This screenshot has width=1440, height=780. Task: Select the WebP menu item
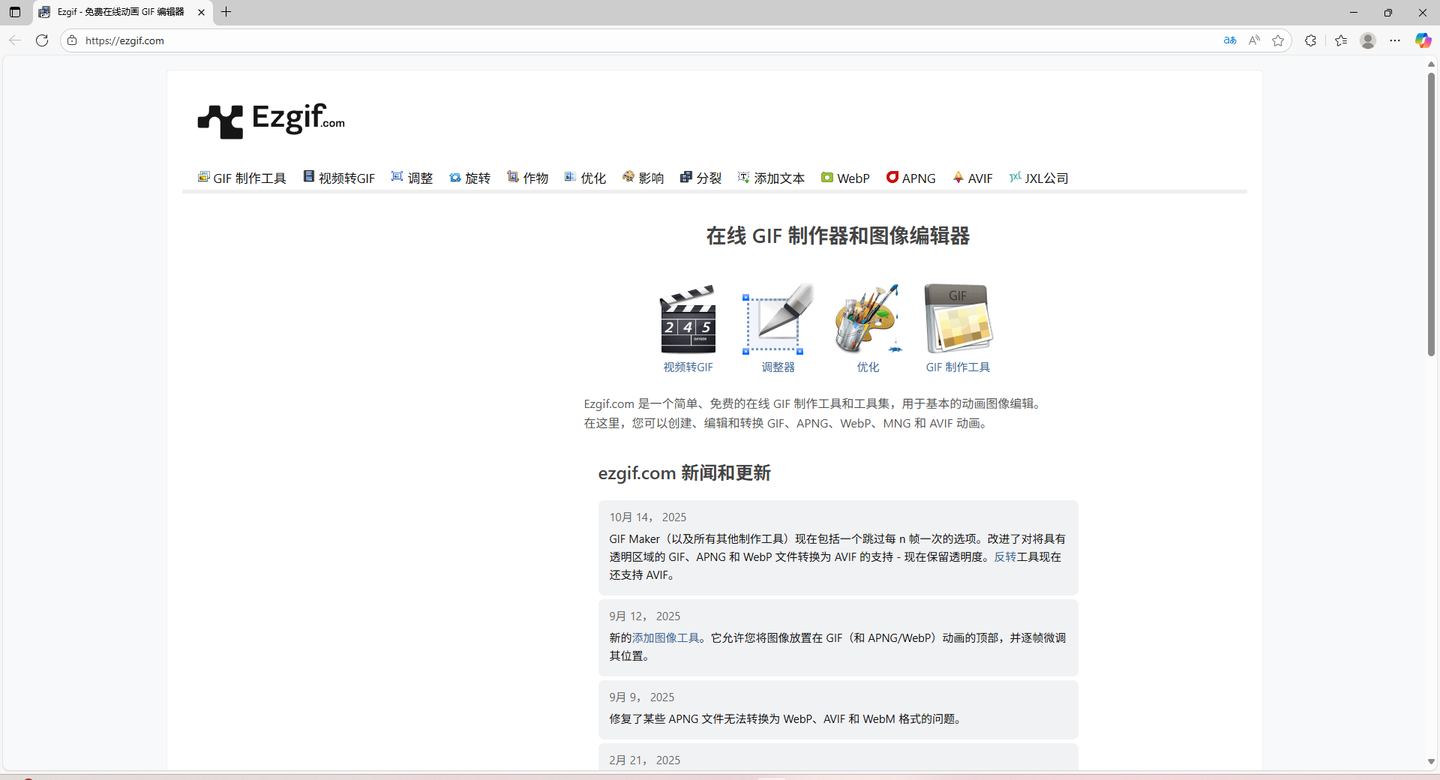coord(846,178)
